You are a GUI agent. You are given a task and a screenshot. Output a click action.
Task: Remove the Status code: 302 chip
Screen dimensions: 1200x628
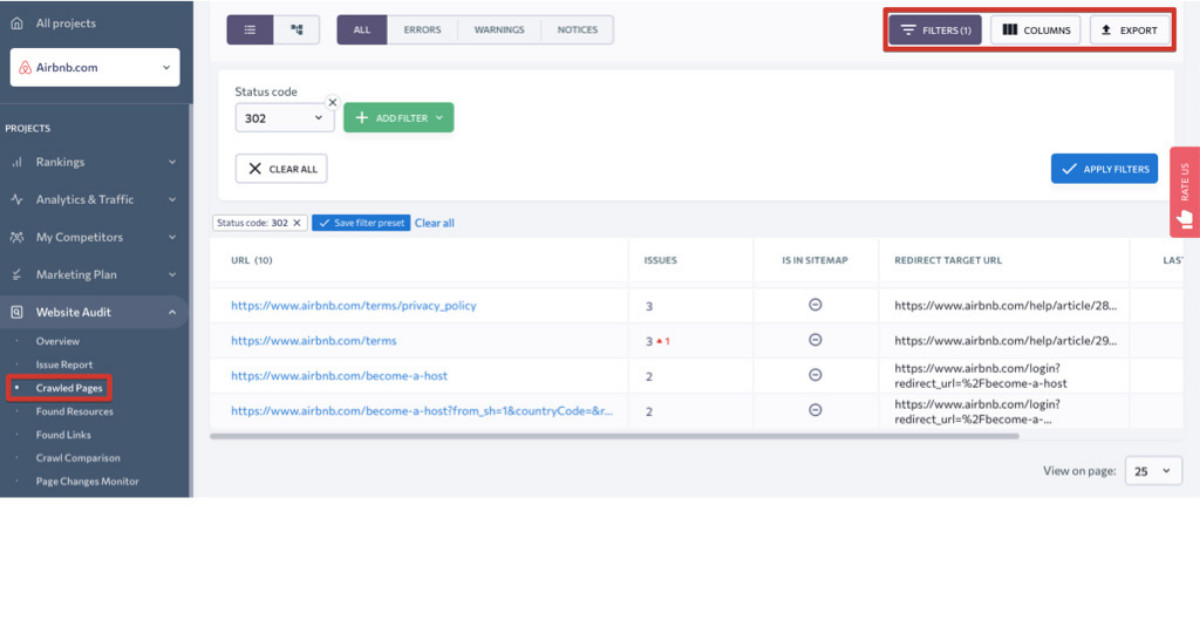(297, 223)
